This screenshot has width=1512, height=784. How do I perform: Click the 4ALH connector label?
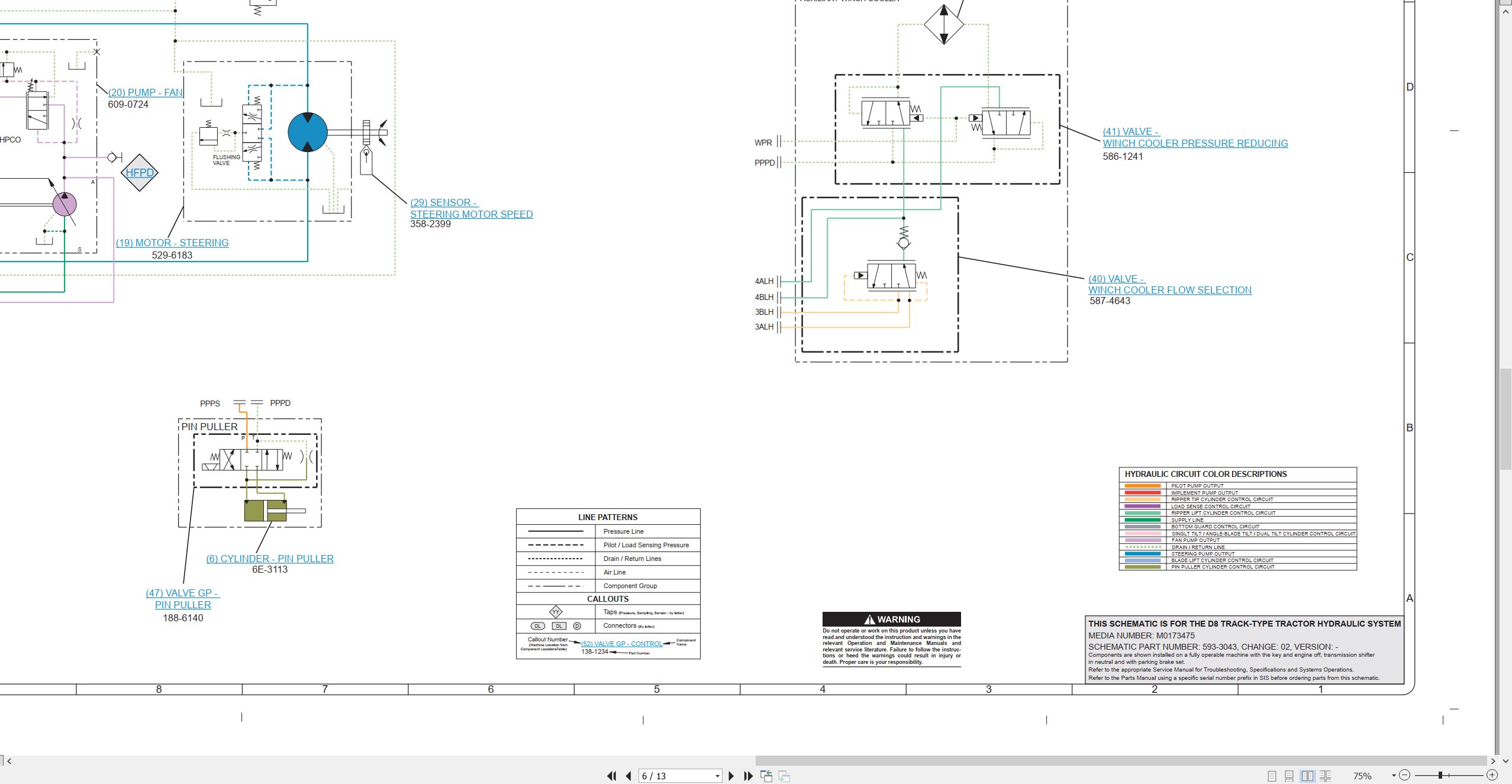point(764,282)
